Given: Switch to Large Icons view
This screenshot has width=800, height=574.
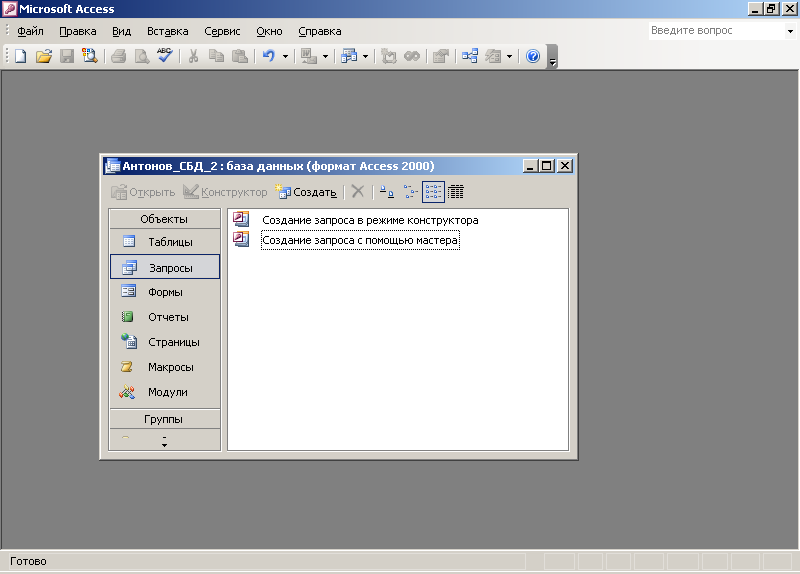Looking at the screenshot, I should tap(387, 192).
